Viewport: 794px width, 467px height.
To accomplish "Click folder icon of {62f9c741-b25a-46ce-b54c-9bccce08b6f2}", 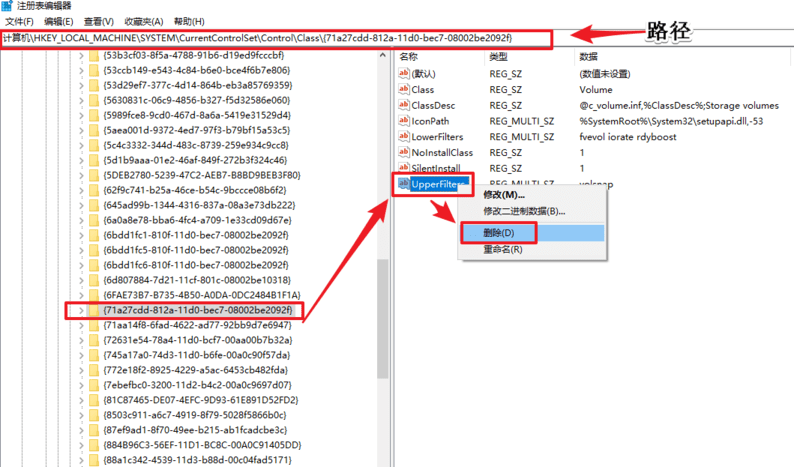I will coord(94,190).
